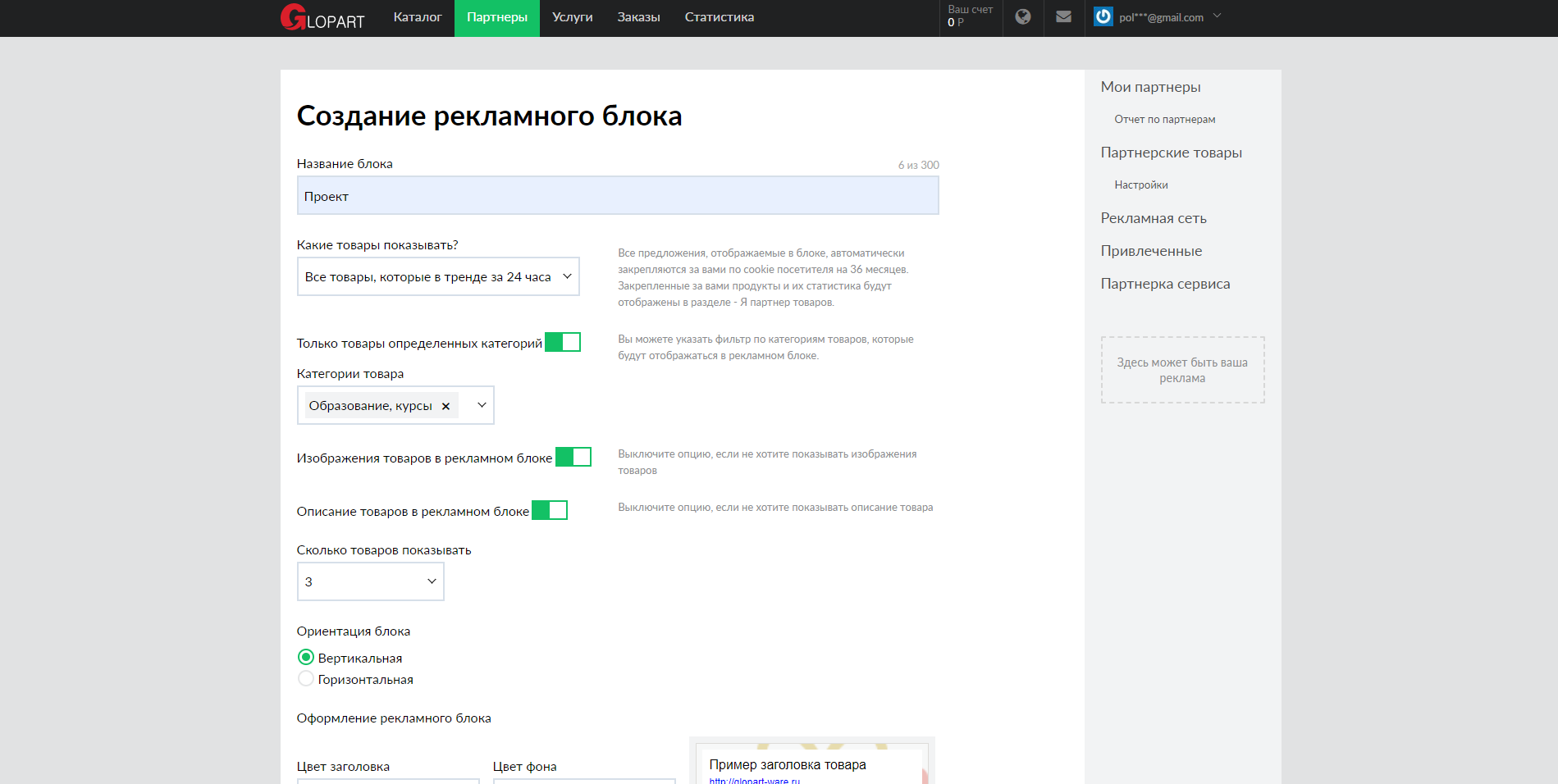Open 'Партнерка сервиса' sidebar link
1558x784 pixels.
(x=1165, y=284)
